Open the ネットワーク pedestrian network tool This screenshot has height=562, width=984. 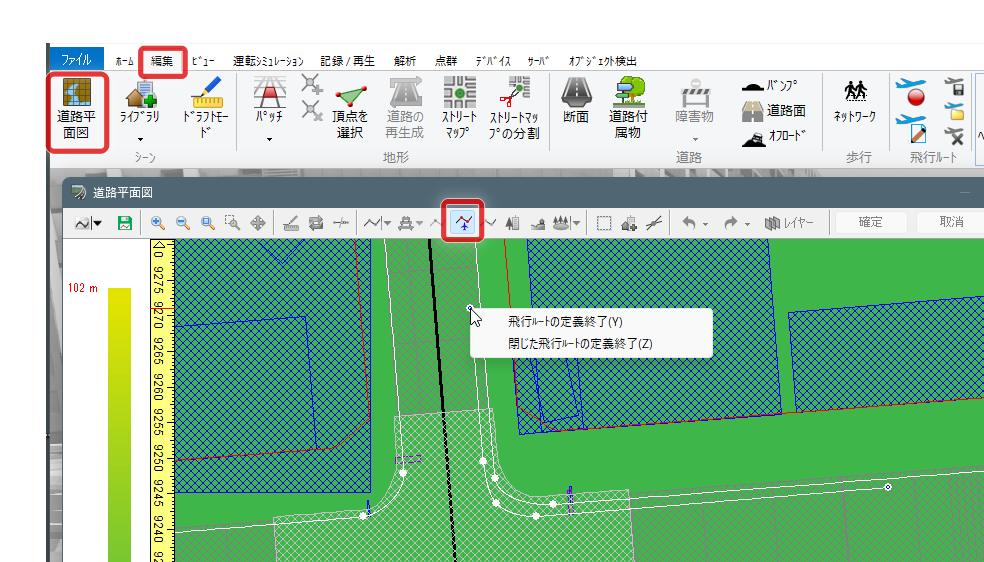tap(855, 100)
